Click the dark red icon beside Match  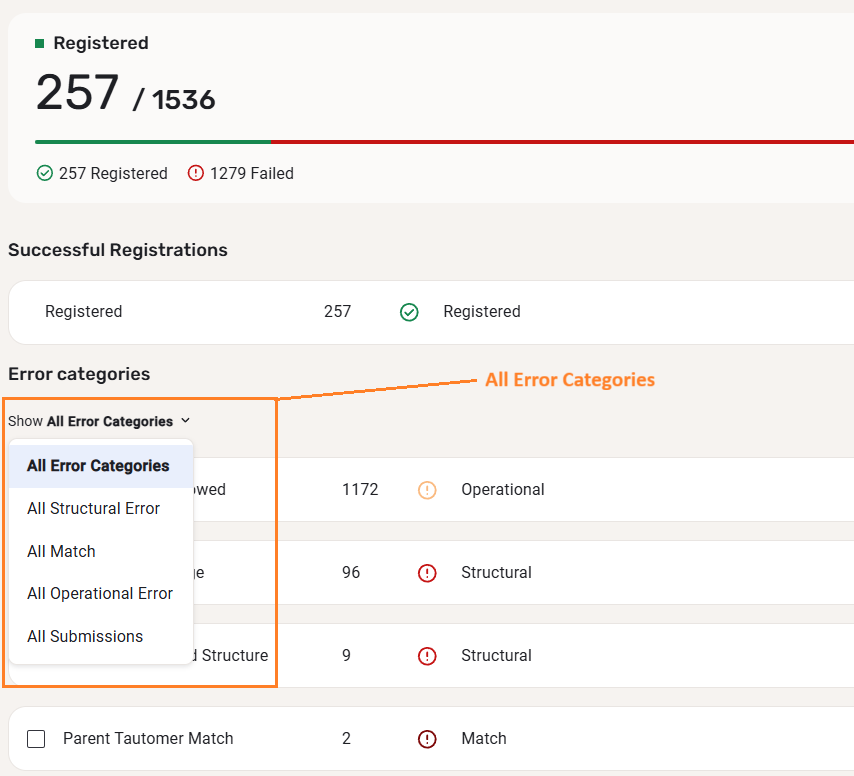[427, 739]
